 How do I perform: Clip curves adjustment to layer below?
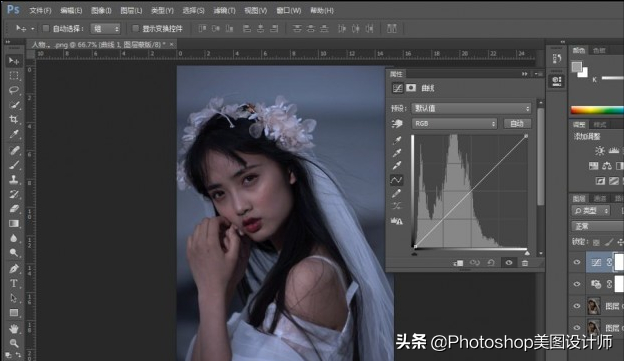[458, 263]
